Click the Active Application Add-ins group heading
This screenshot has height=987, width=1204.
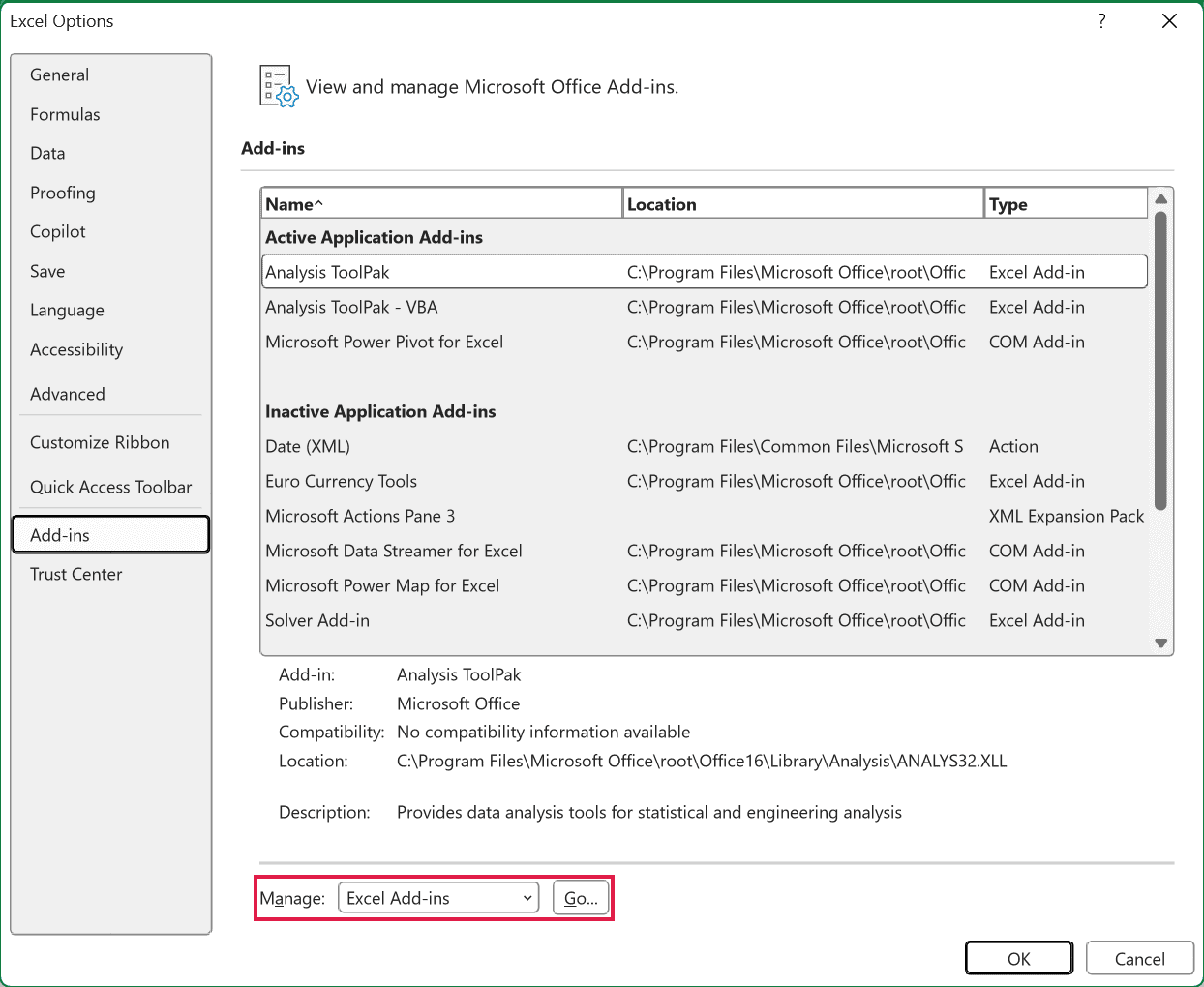click(x=374, y=237)
